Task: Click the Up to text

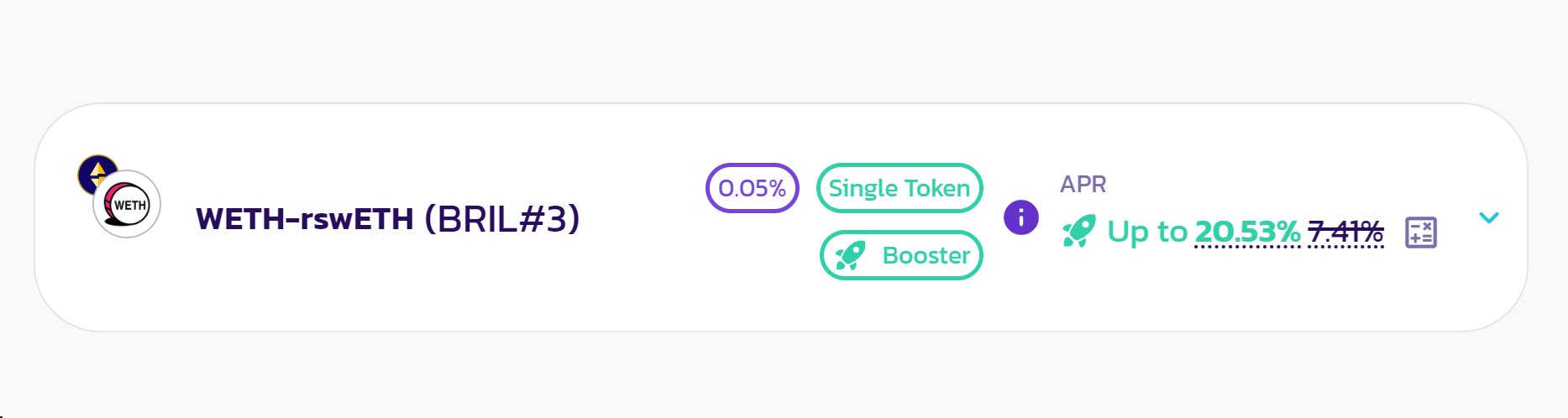Action: (x=1147, y=231)
